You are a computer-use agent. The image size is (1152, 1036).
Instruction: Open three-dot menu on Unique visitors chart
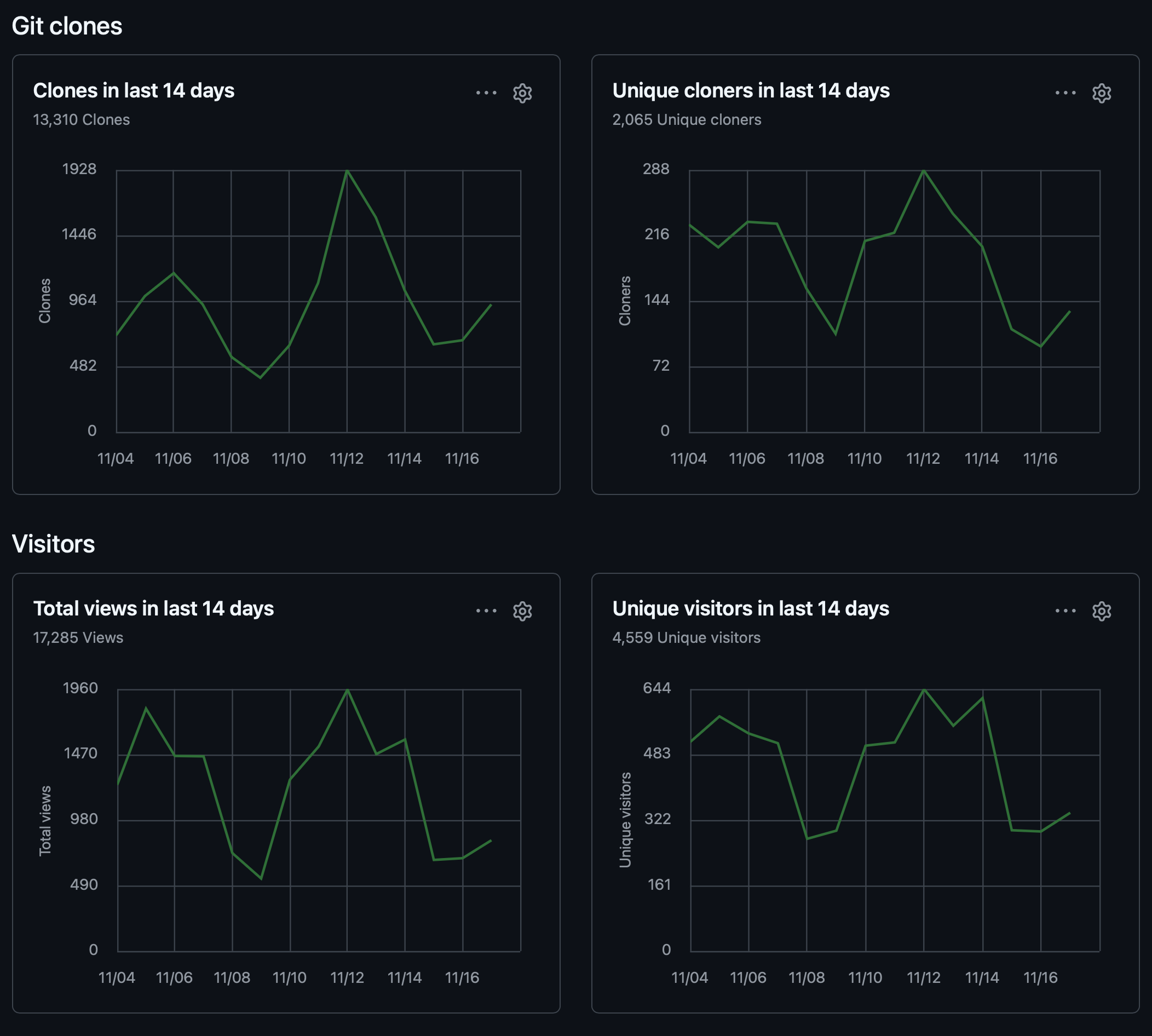1065,611
